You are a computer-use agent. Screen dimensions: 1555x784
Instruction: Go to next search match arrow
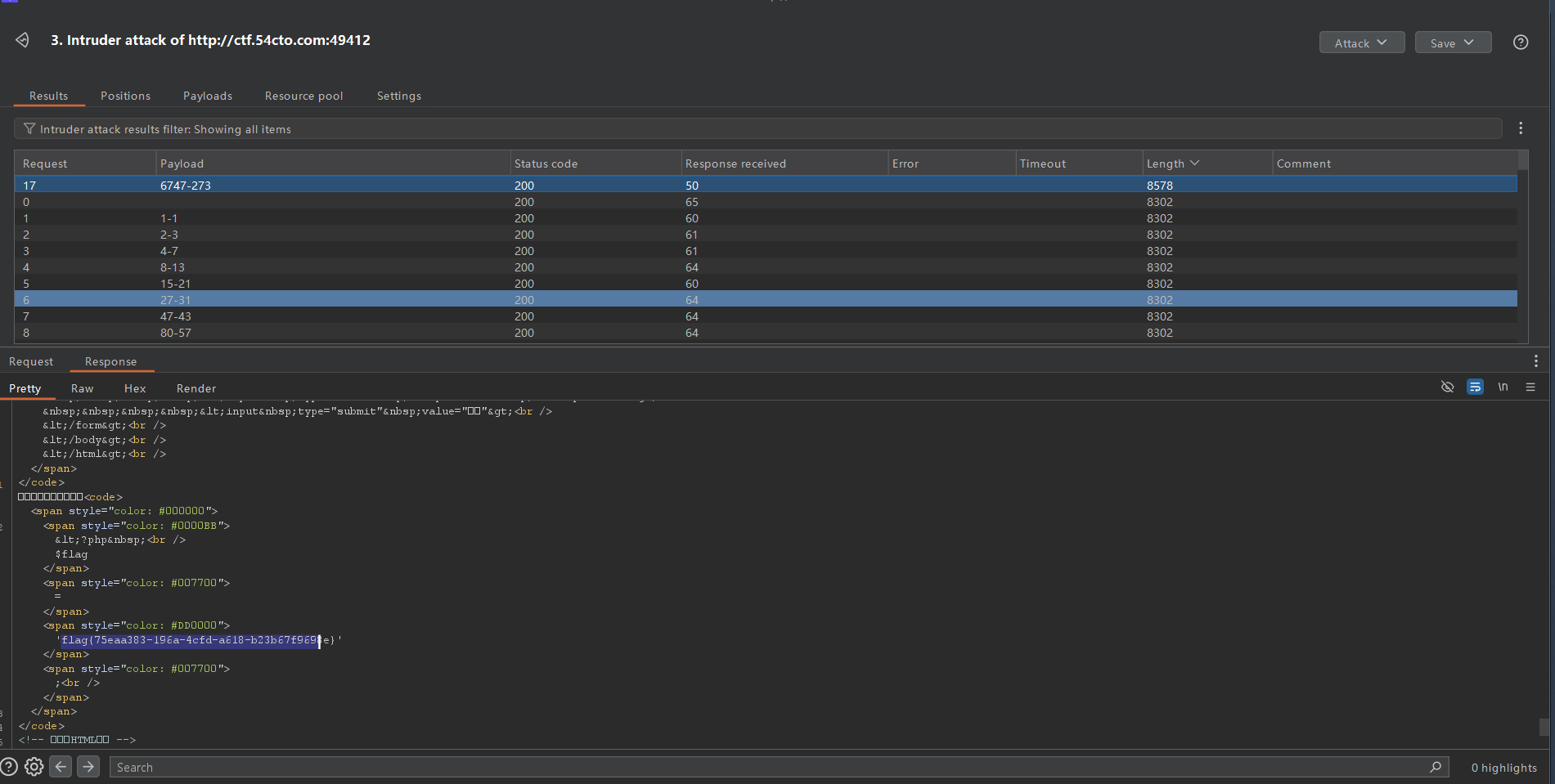click(x=88, y=767)
